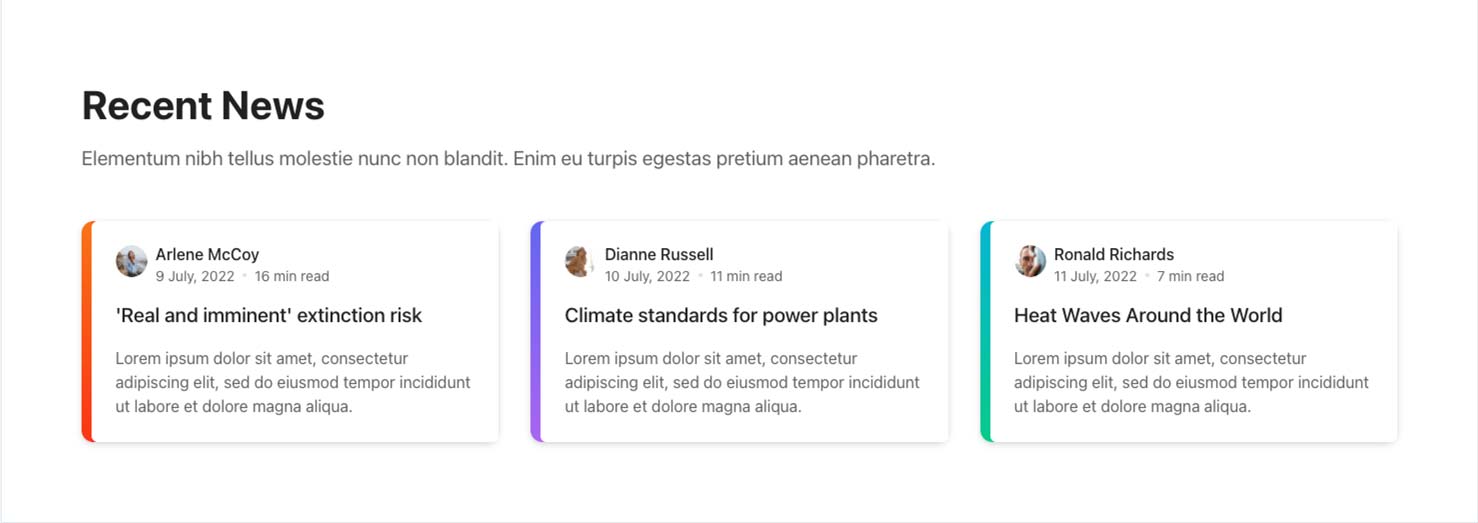
Task: Click the 7 min read label
Action: click(1190, 276)
